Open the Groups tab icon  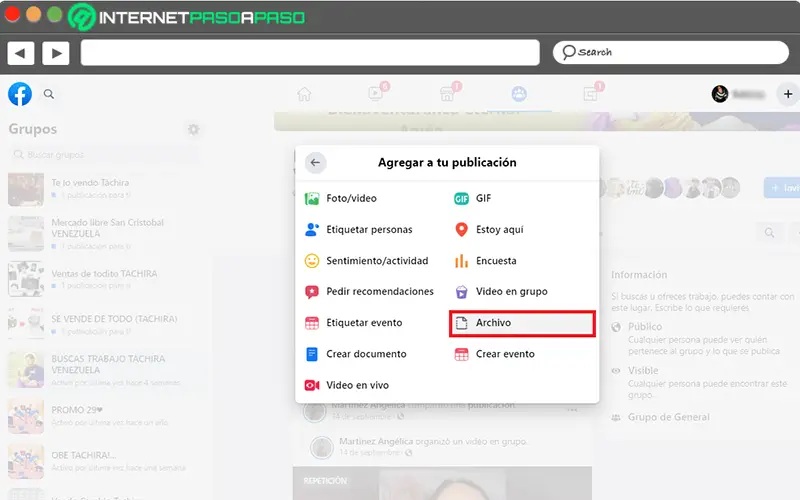tap(519, 94)
